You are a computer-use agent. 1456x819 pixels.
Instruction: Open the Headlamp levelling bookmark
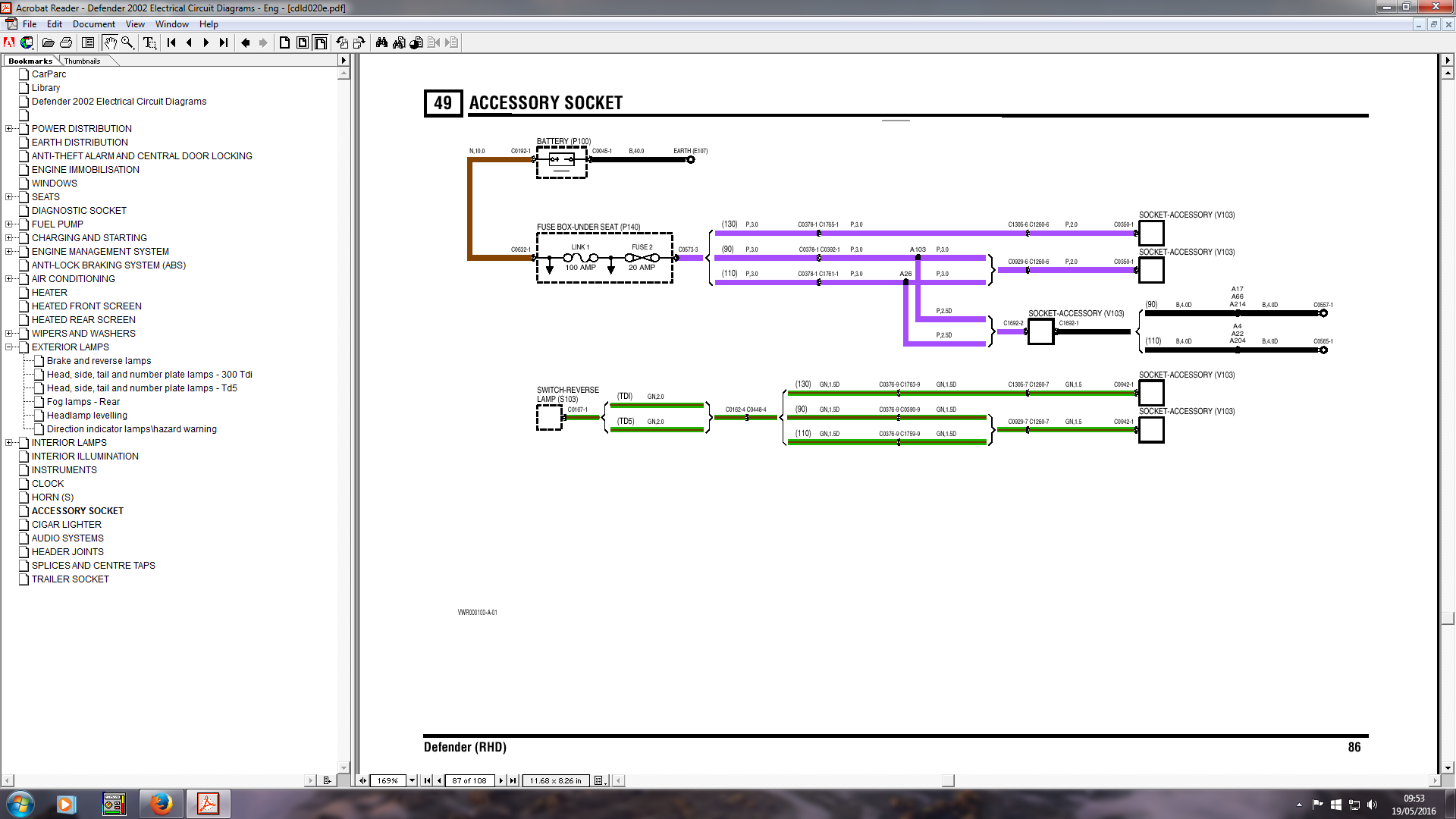[87, 416]
